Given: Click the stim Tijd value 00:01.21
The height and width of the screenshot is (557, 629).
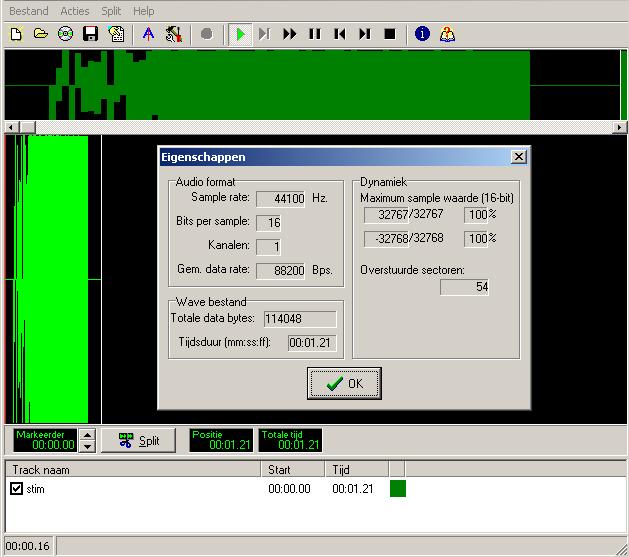Looking at the screenshot, I should click(353, 489).
